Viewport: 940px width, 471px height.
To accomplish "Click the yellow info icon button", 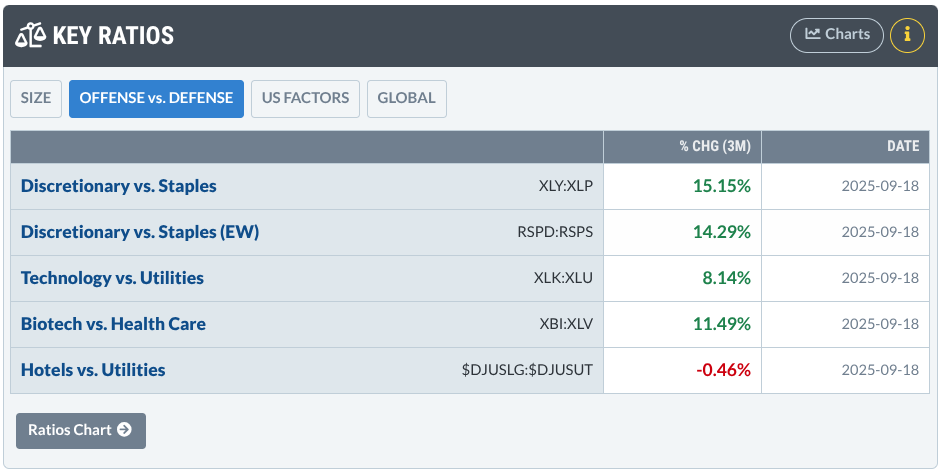I will pyautogui.click(x=907, y=35).
